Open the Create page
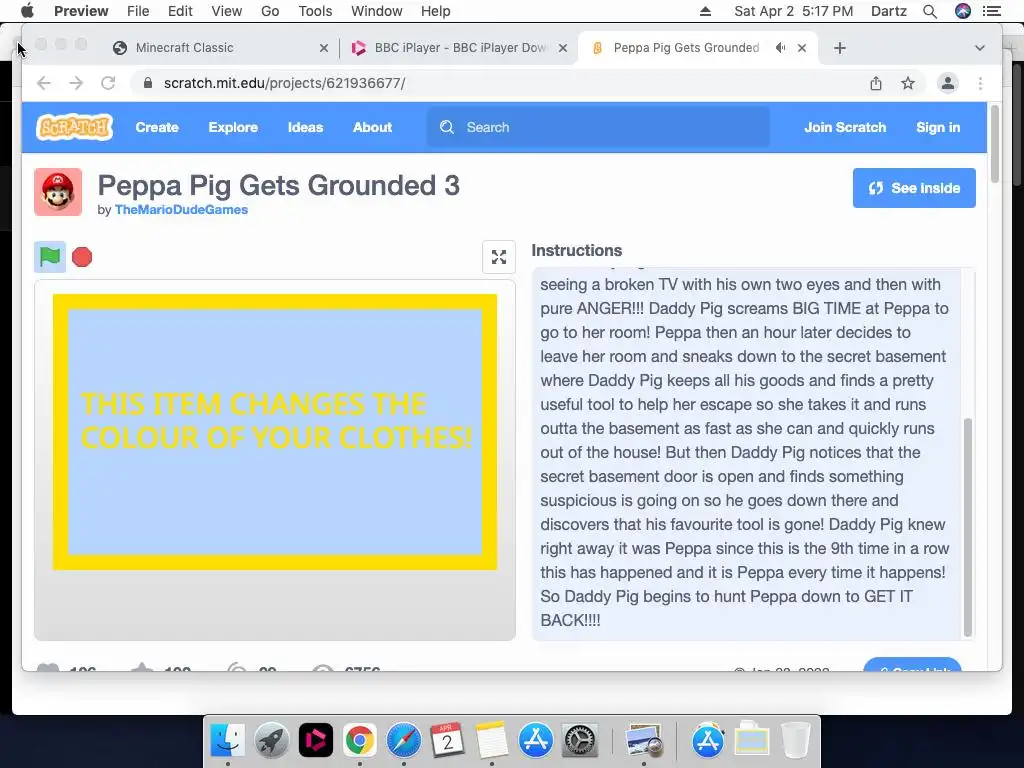 (157, 127)
